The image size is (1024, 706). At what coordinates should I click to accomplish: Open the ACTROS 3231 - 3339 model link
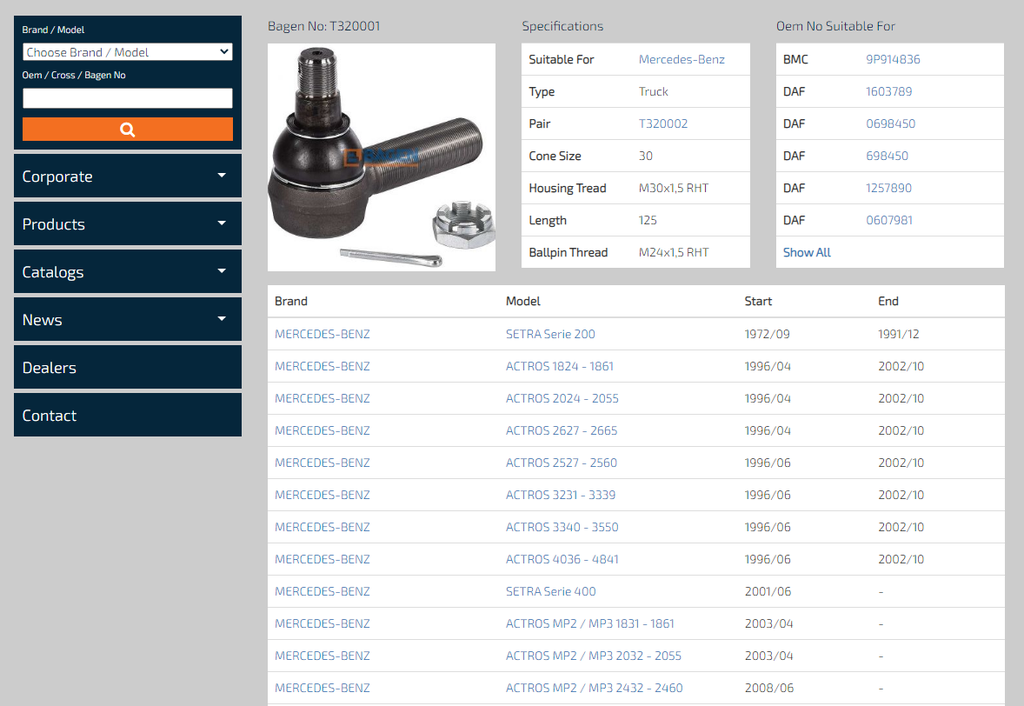click(560, 494)
